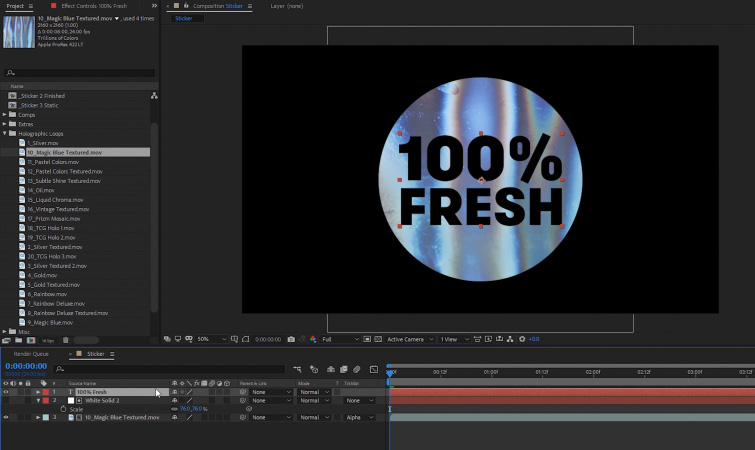Toggle pixel aspect ratio correction icon
The height and width of the screenshot is (450, 755).
click(x=477, y=339)
